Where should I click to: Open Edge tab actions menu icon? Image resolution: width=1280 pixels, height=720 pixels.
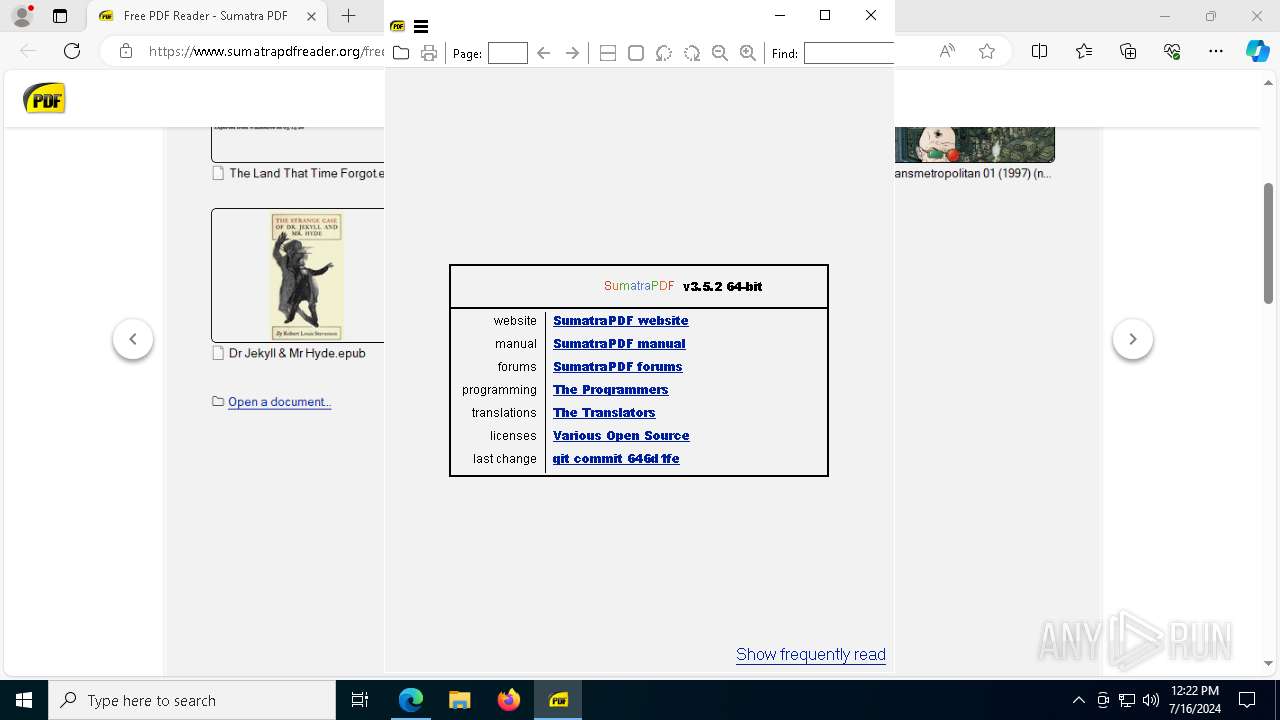point(60,16)
